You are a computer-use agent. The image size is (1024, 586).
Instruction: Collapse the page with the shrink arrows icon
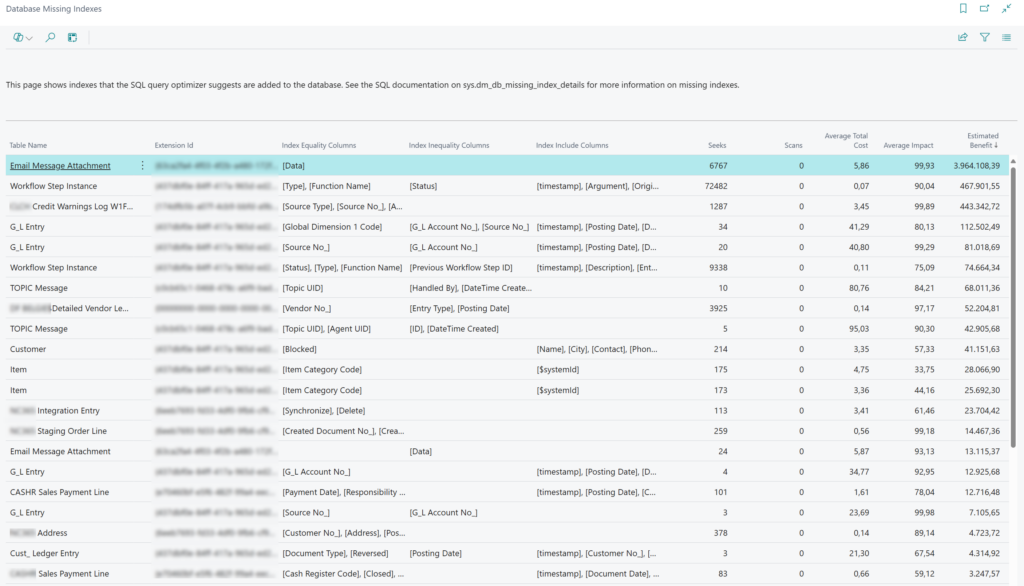[1006, 9]
